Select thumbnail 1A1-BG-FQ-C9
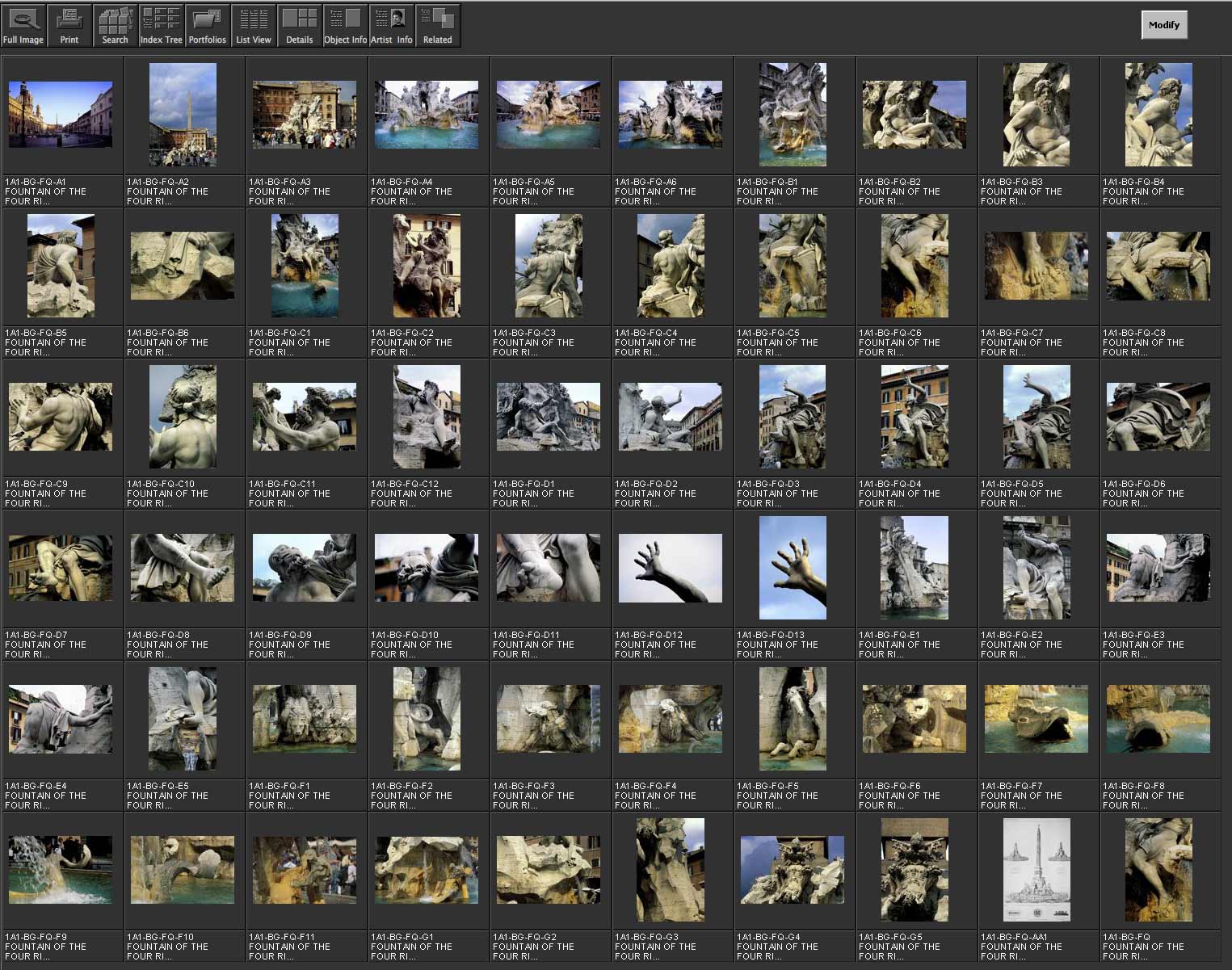This screenshot has height=970, width=1232. pos(61,417)
